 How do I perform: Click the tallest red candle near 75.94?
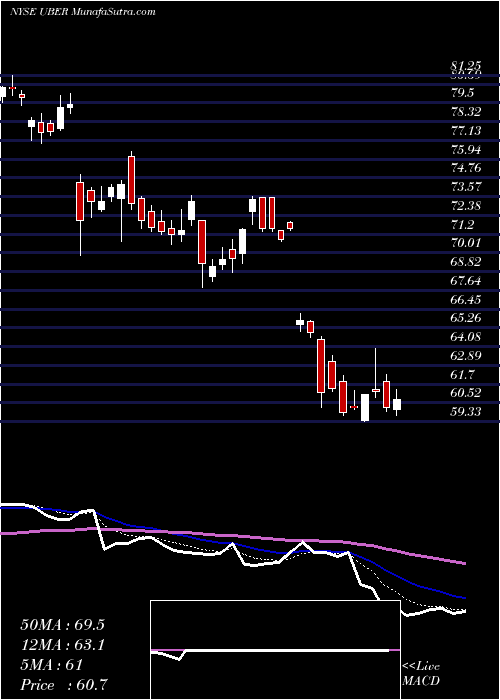(131, 180)
